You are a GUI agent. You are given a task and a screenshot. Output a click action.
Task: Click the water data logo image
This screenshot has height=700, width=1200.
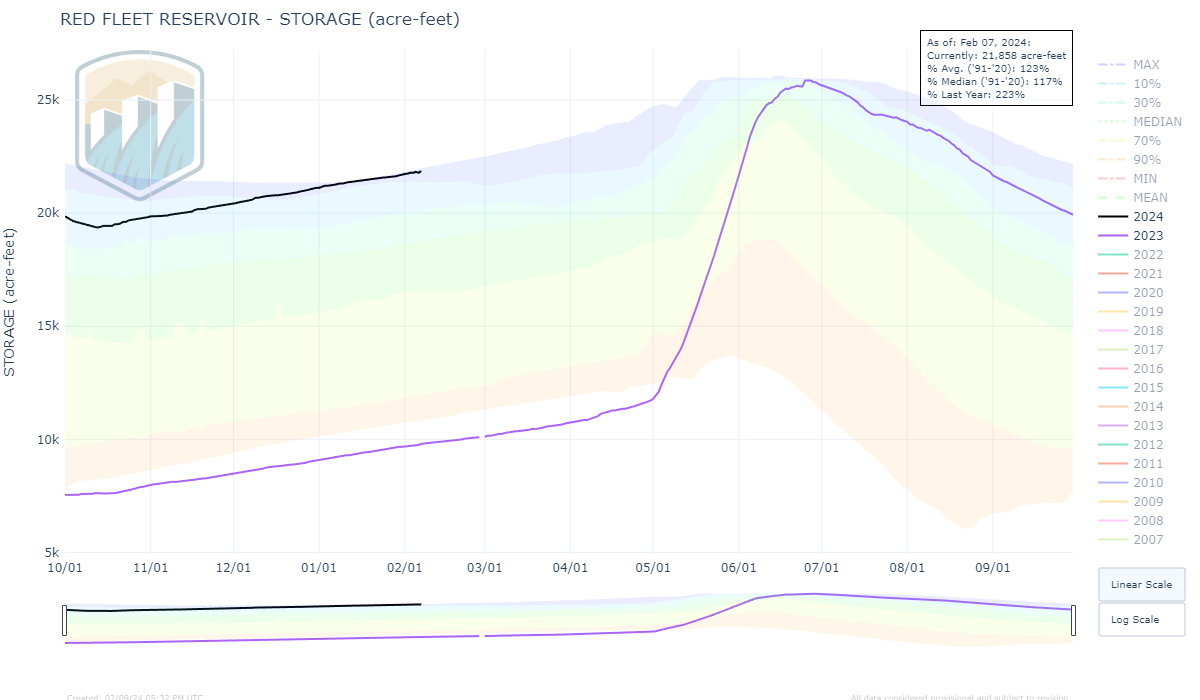(139, 124)
